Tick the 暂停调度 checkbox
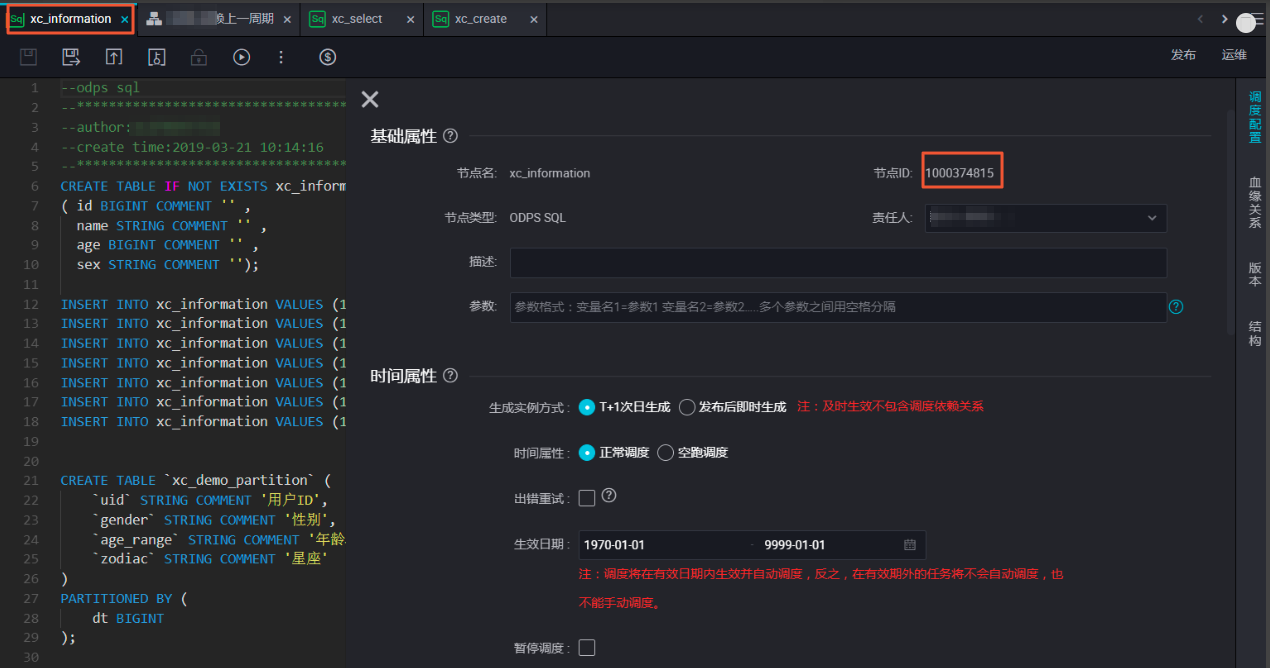1270x668 pixels. (x=587, y=648)
